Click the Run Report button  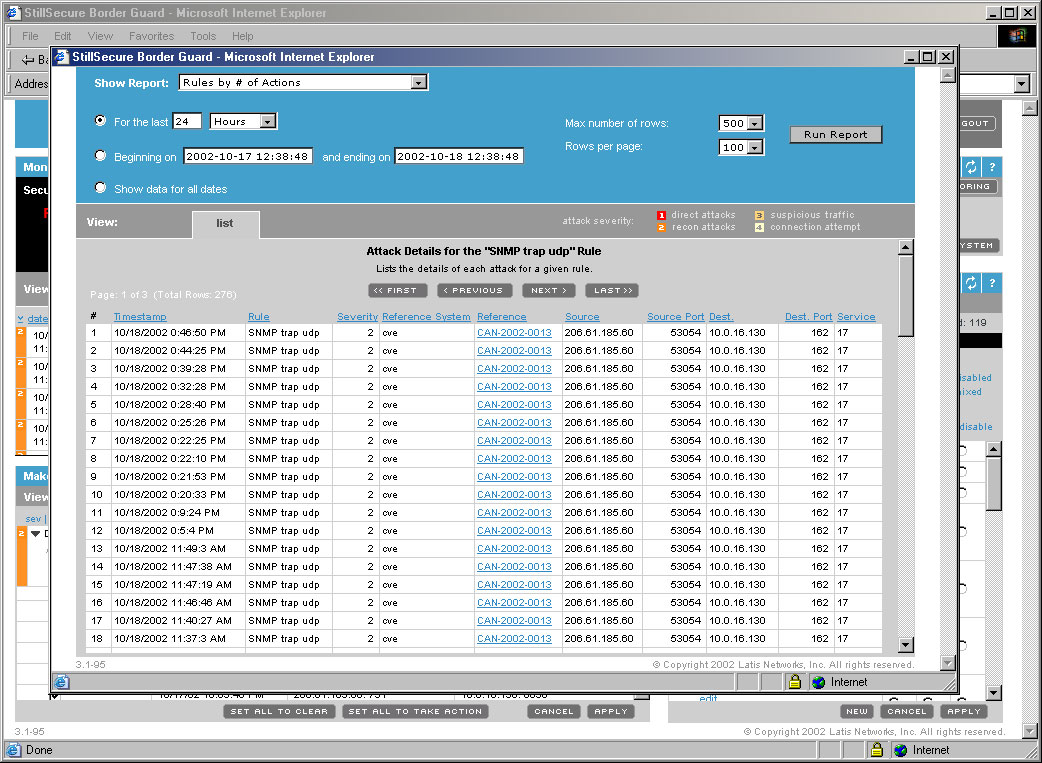[x=835, y=134]
